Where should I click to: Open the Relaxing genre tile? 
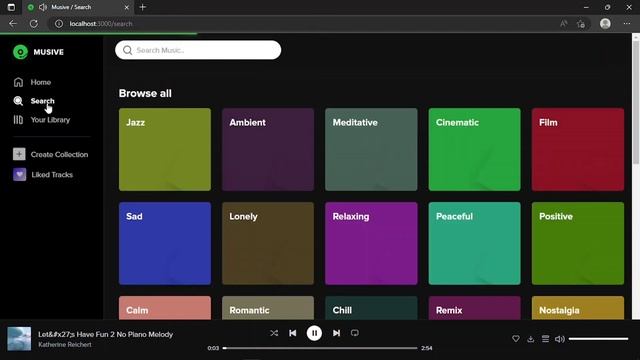click(371, 243)
